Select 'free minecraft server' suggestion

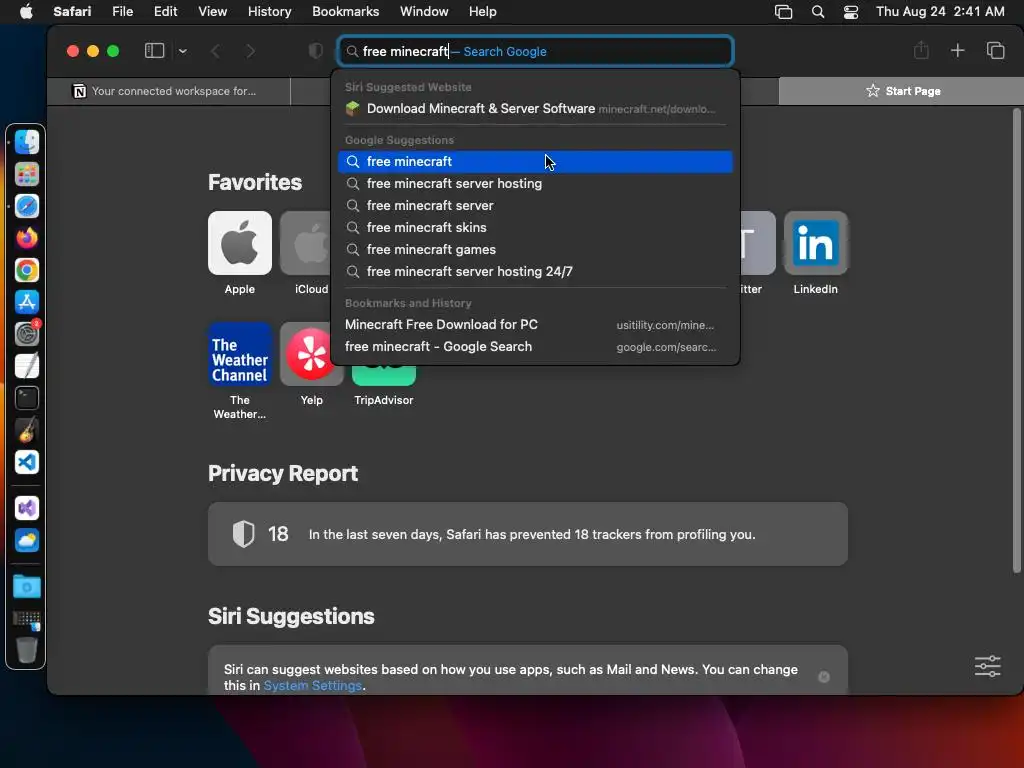point(536,206)
